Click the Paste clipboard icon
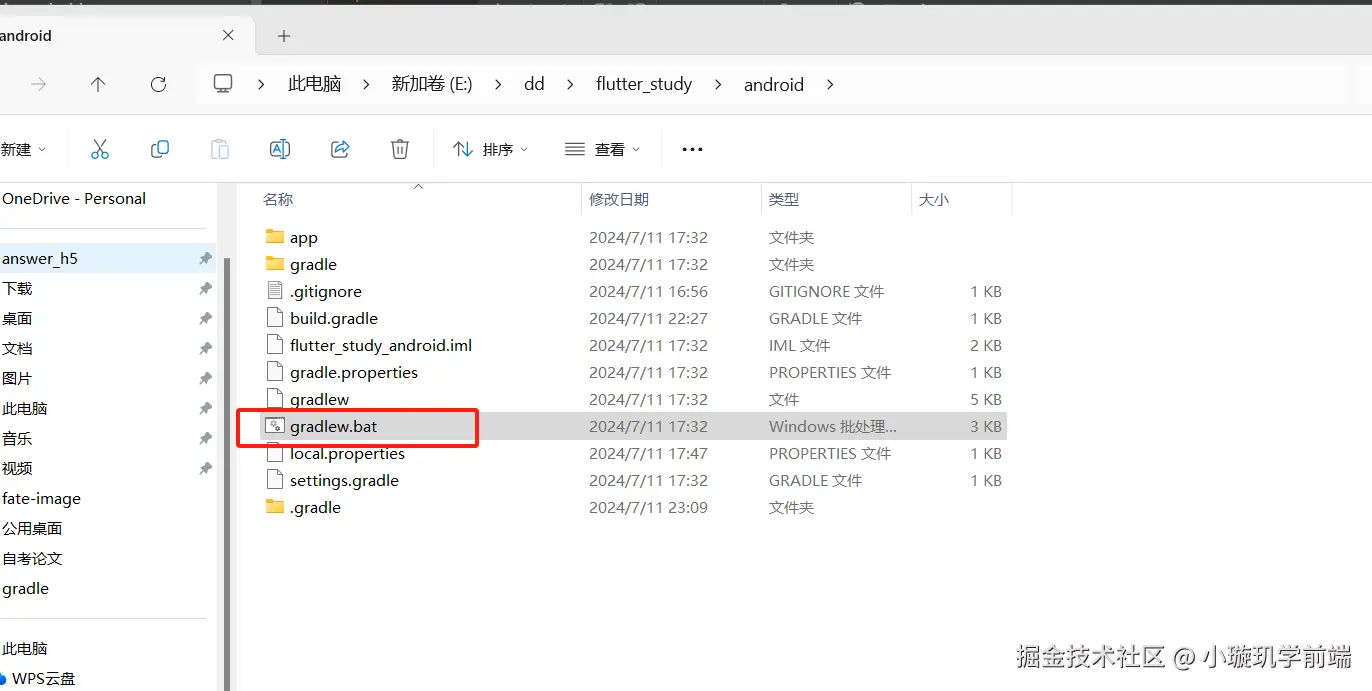Image resolution: width=1372 pixels, height=691 pixels. pos(220,149)
